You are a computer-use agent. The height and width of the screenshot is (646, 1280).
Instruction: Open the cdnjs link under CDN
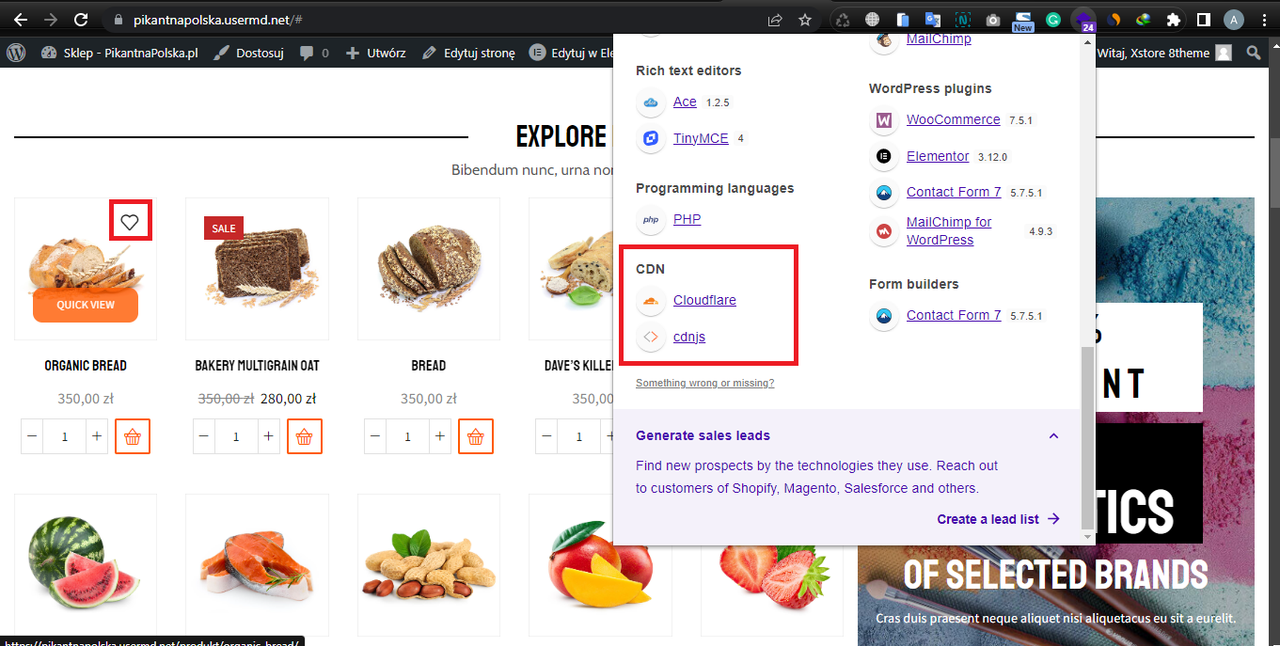pyautogui.click(x=689, y=337)
